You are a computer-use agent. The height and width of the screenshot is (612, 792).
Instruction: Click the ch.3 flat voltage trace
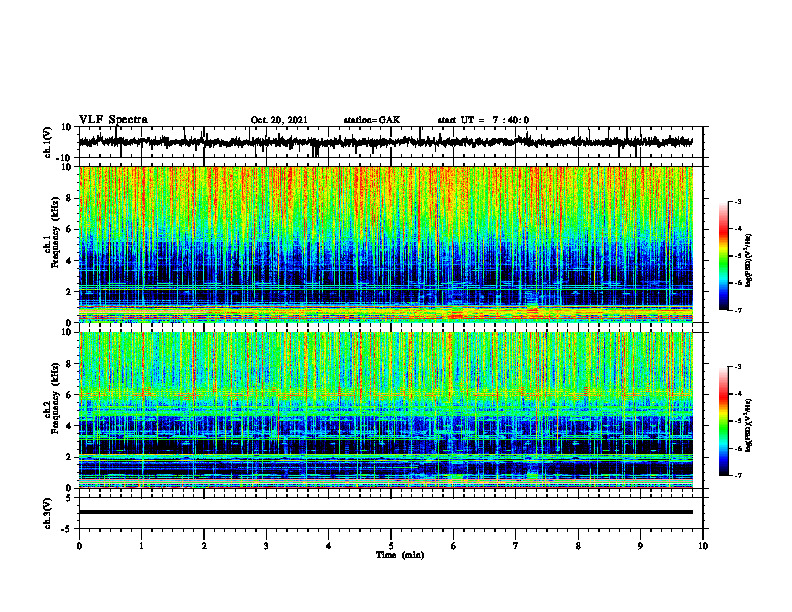[x=385, y=512]
